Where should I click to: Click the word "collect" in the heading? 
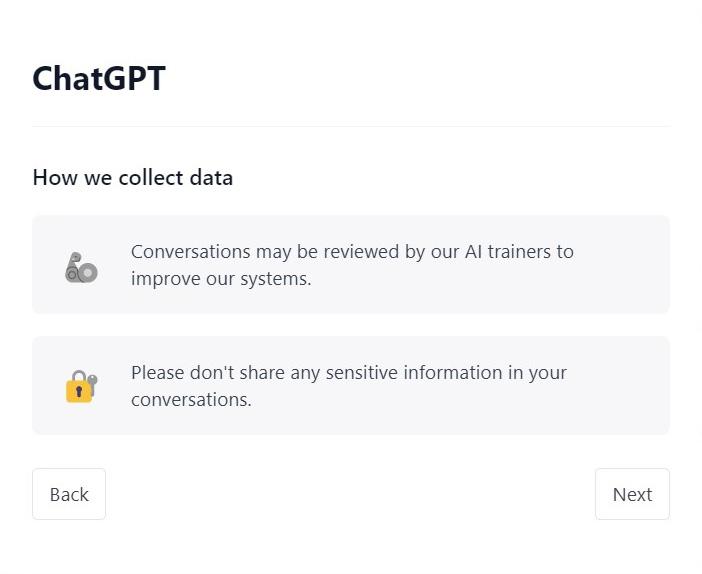point(151,178)
